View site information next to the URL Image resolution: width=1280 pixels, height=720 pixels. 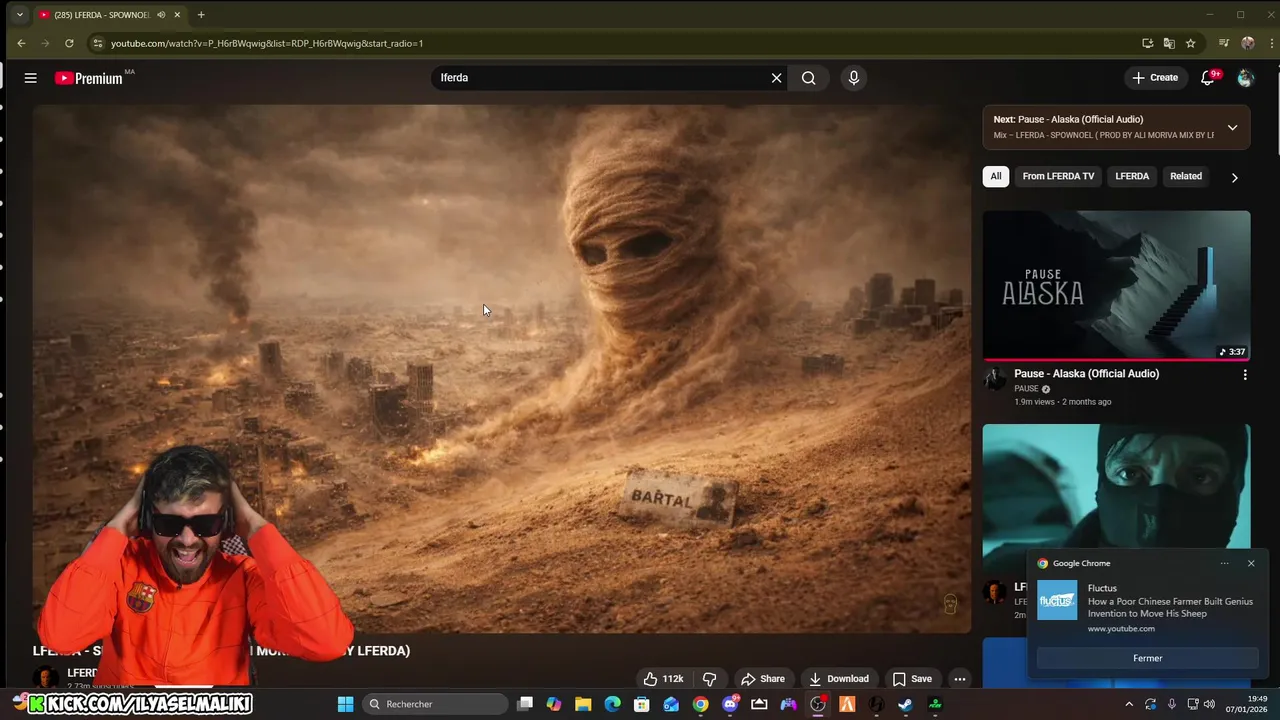[x=97, y=43]
